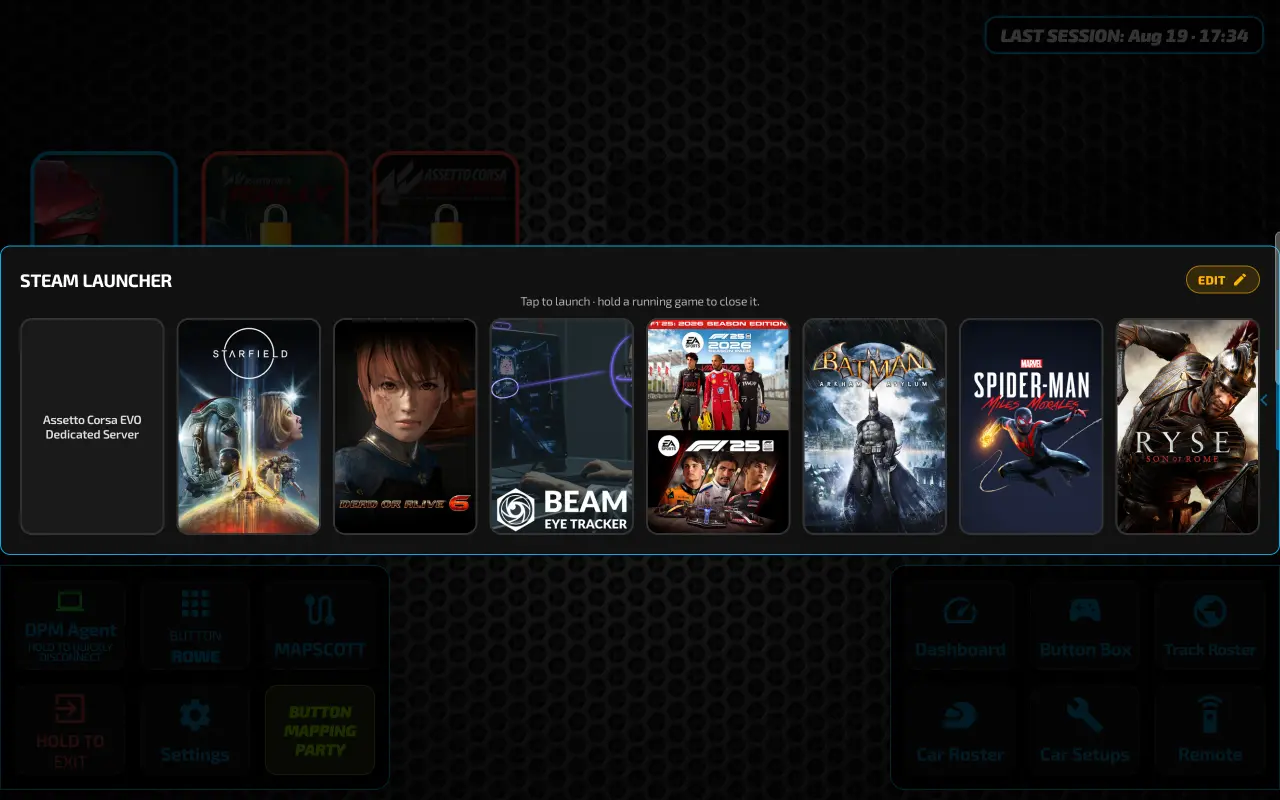Click the laptop Agent icon in the background panel
This screenshot has height=800, width=1280.
click(70, 602)
